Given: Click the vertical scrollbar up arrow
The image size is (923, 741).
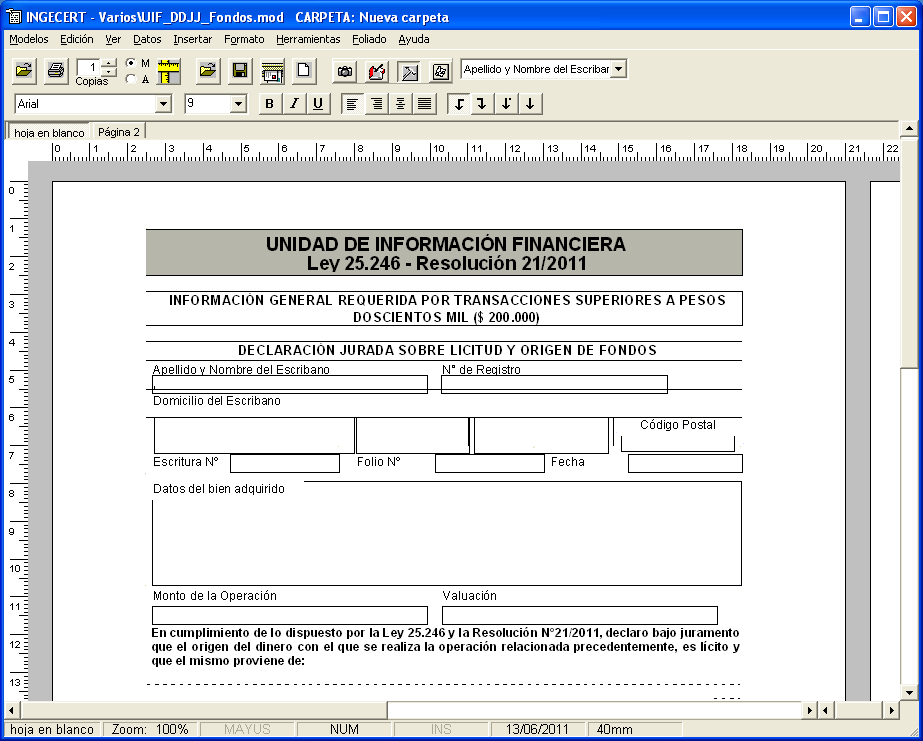Looking at the screenshot, I should point(909,128).
